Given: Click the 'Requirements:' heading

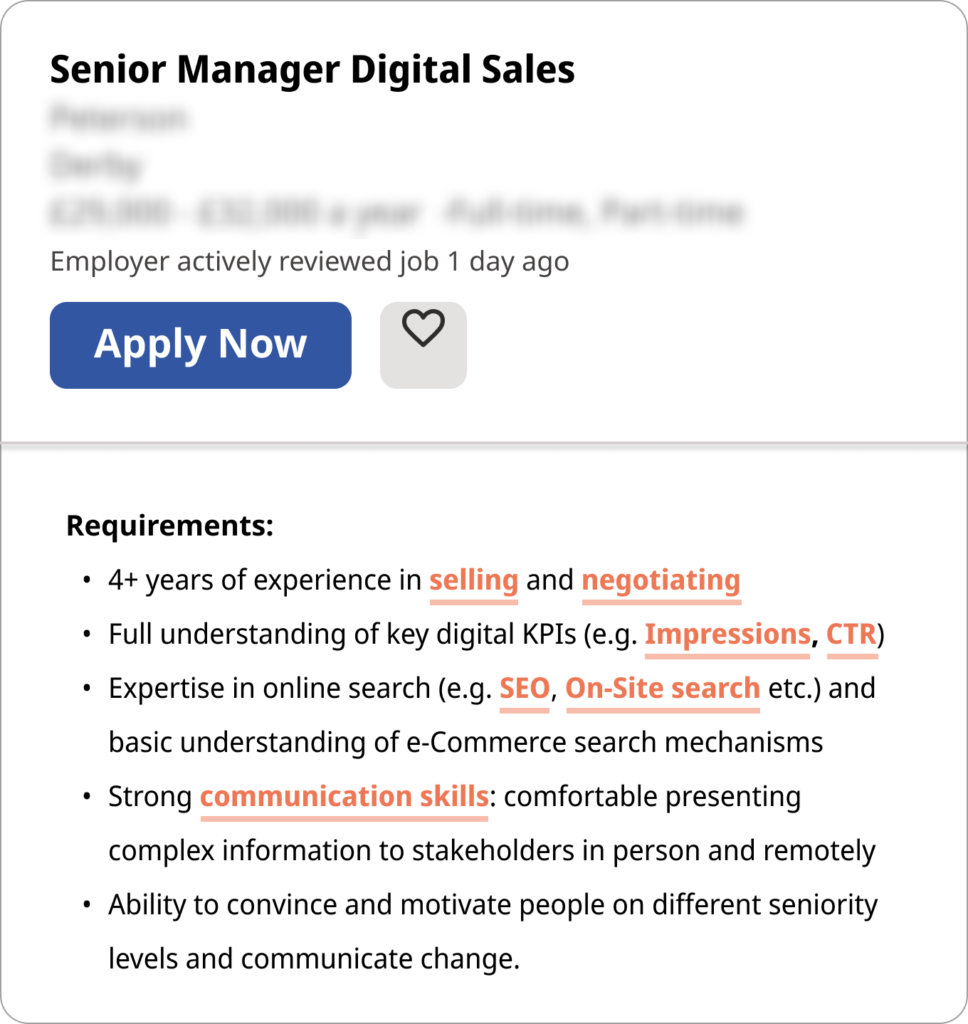Looking at the screenshot, I should pos(169,525).
